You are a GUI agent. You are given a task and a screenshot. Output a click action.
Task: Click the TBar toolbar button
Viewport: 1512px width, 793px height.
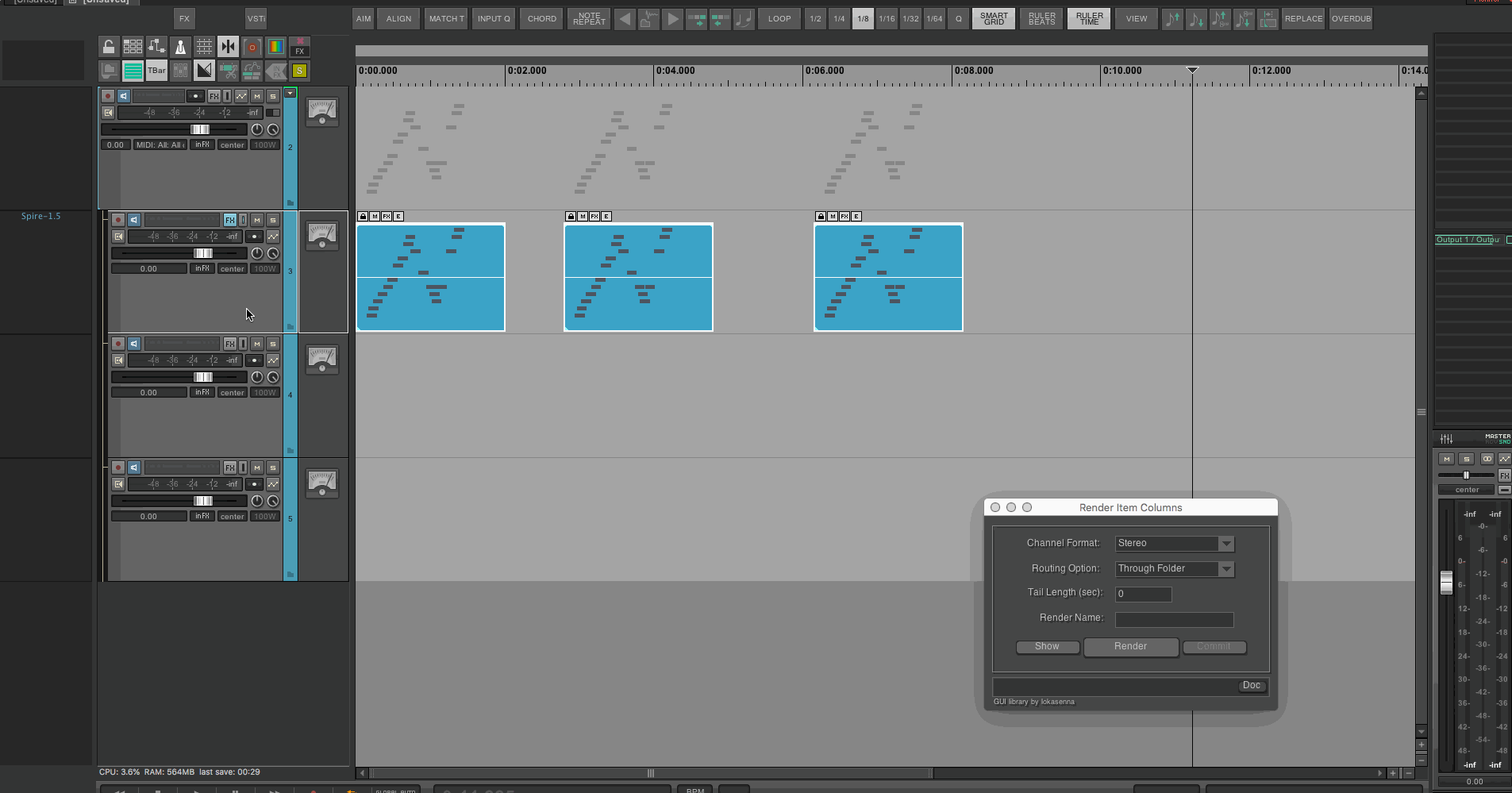pos(156,71)
